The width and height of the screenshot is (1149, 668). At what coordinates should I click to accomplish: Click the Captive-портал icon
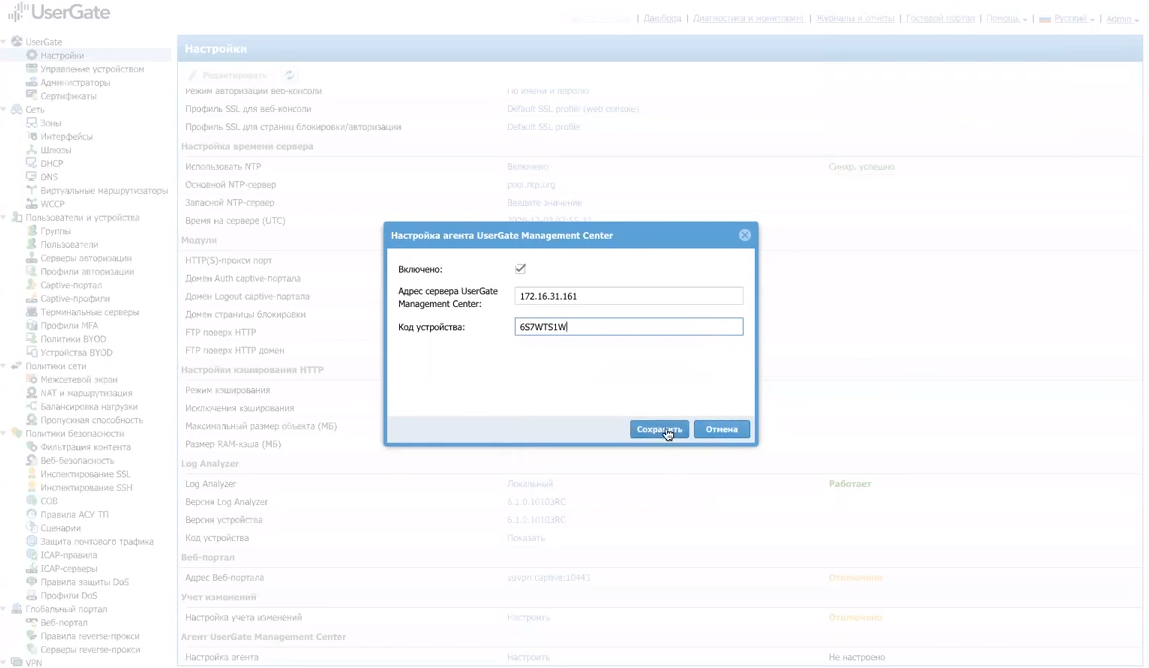[x=32, y=284]
